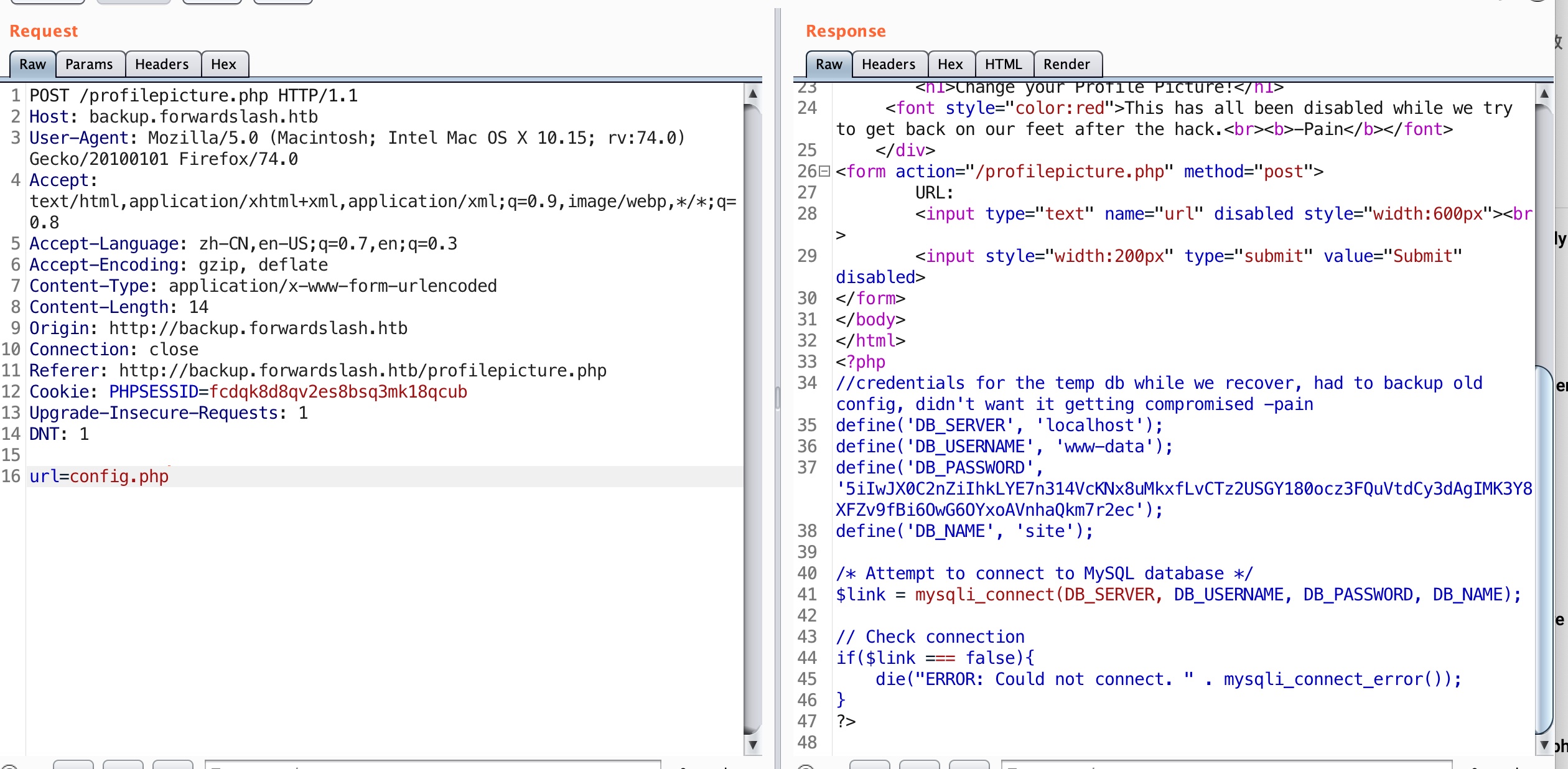Switch response view to HTML tab

pos(1003,64)
